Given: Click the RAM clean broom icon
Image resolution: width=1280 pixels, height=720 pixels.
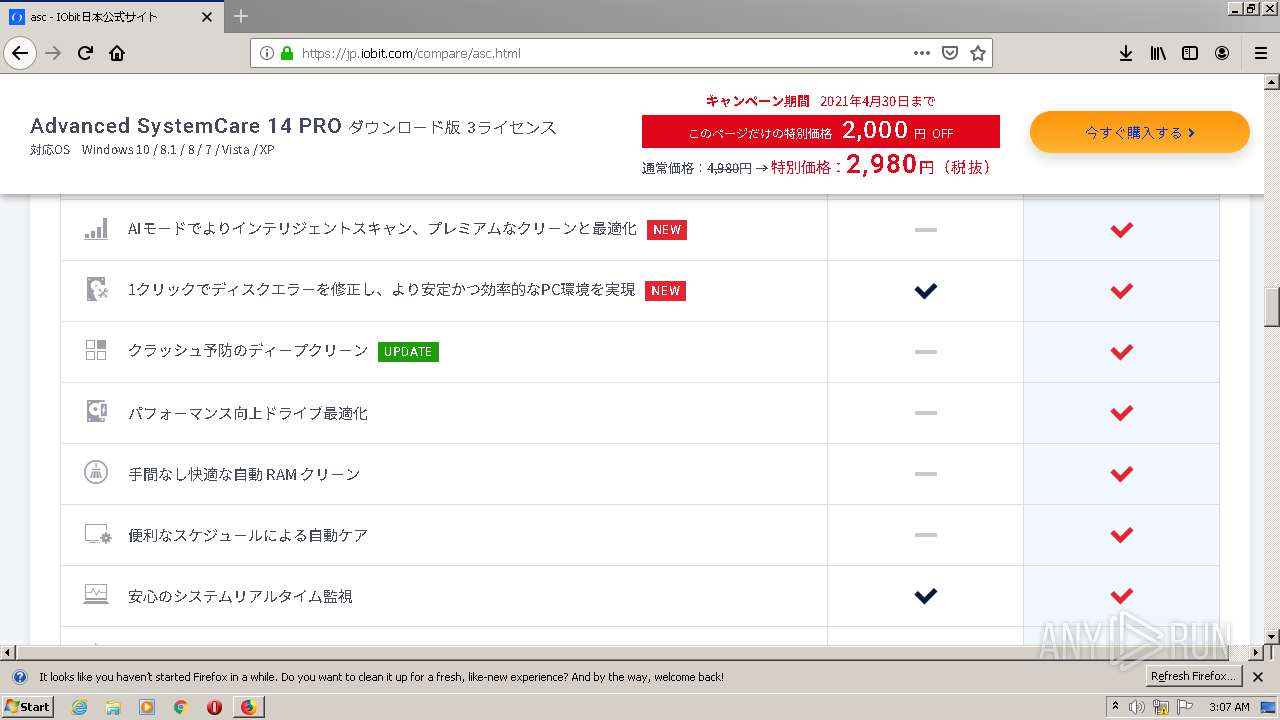Looking at the screenshot, I should point(96,473).
